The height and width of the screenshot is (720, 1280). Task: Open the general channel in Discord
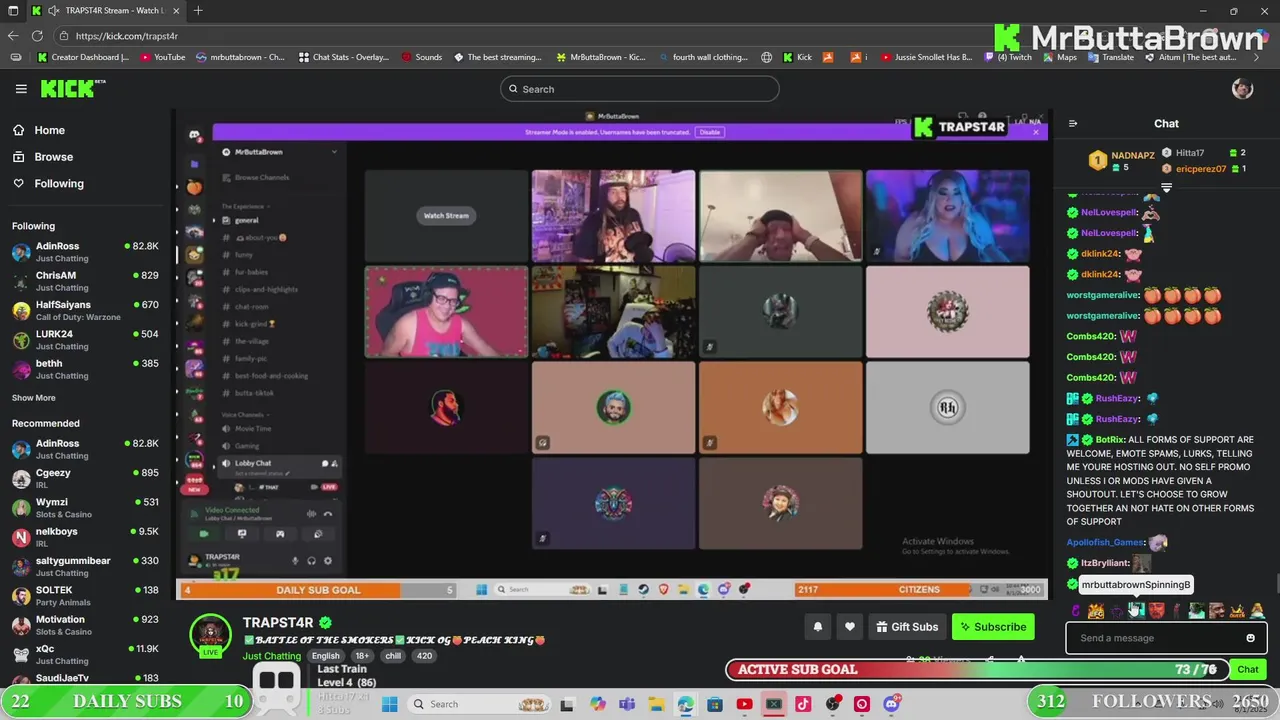(246, 220)
